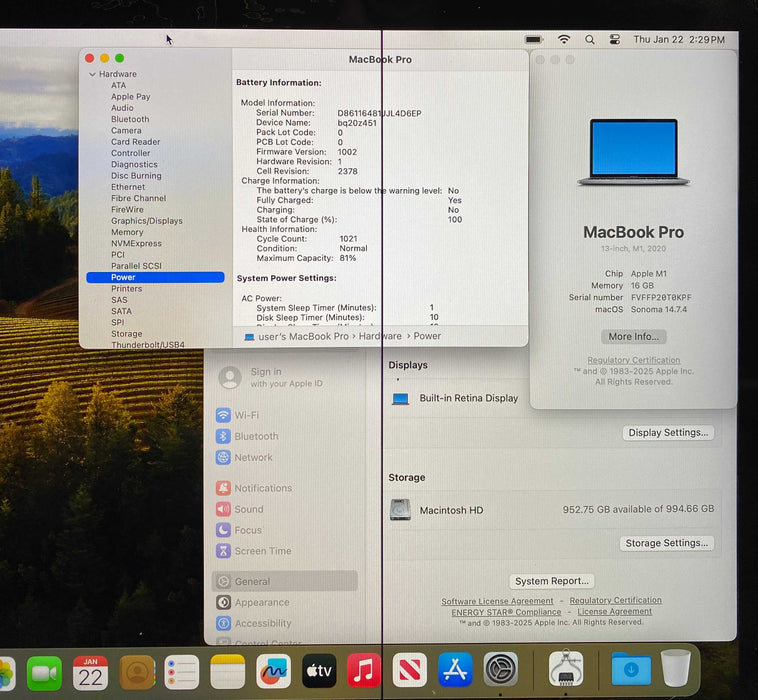Select Ethernet in Hardware list
The height and width of the screenshot is (700, 758).
click(128, 187)
